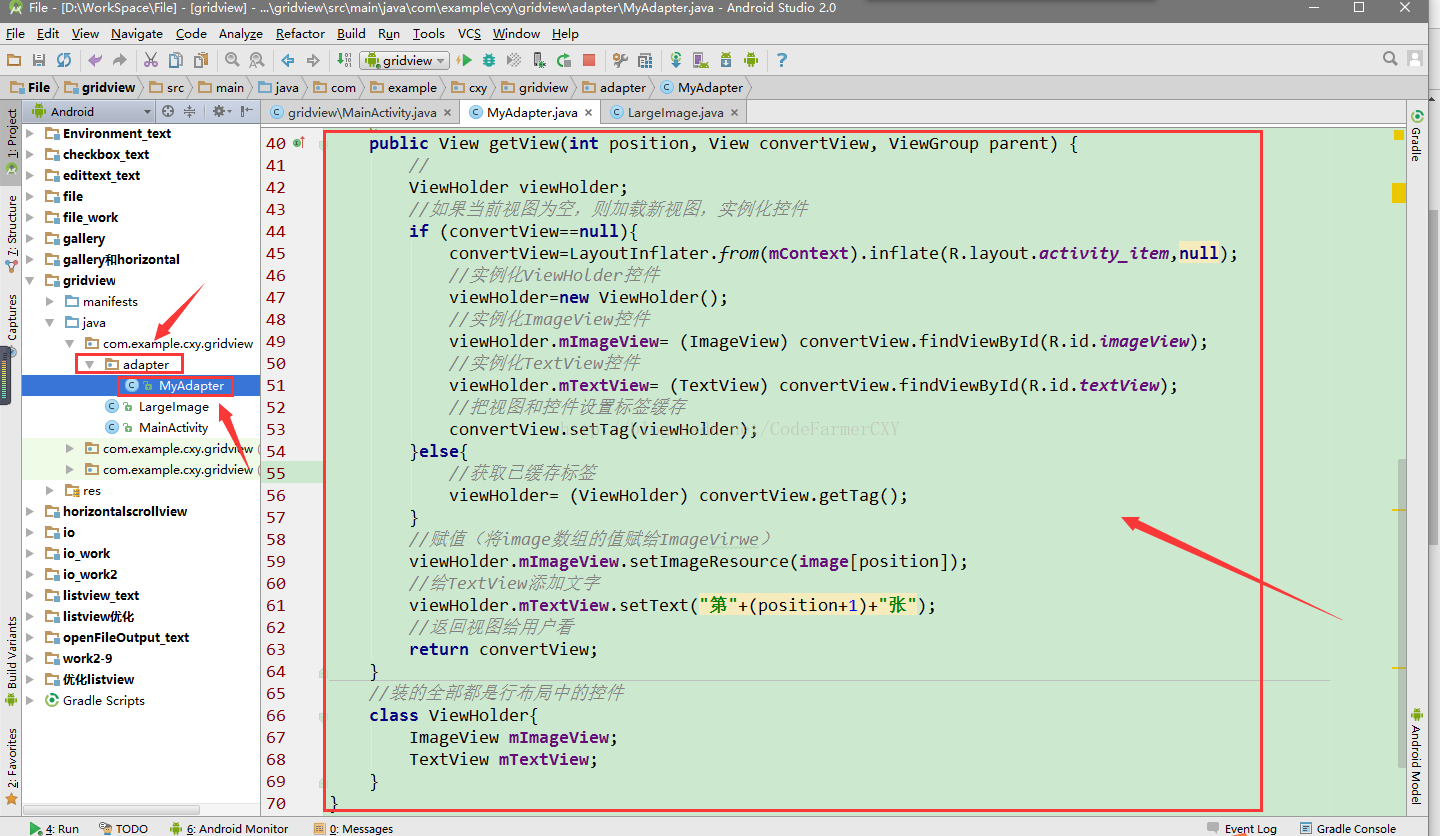Navigate Forward with the right arrow icon
This screenshot has width=1440, height=836.
point(313,60)
